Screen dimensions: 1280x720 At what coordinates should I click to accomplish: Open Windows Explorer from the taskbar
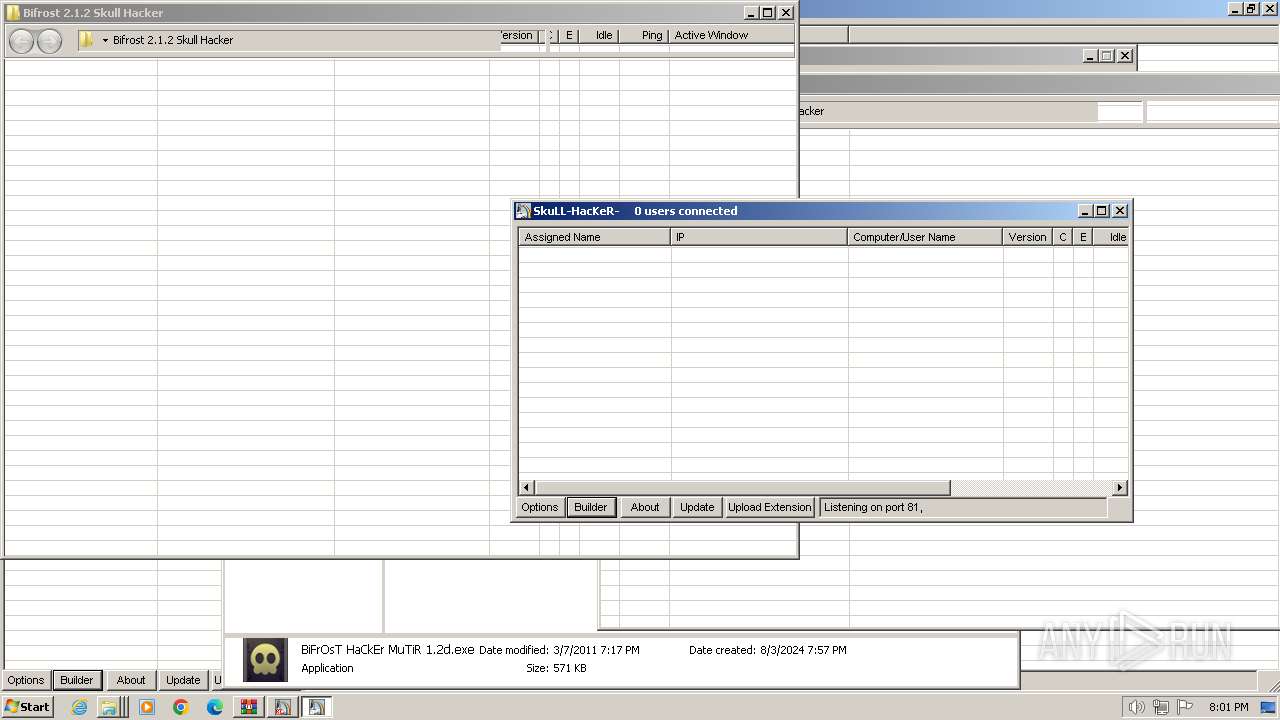[x=109, y=707]
